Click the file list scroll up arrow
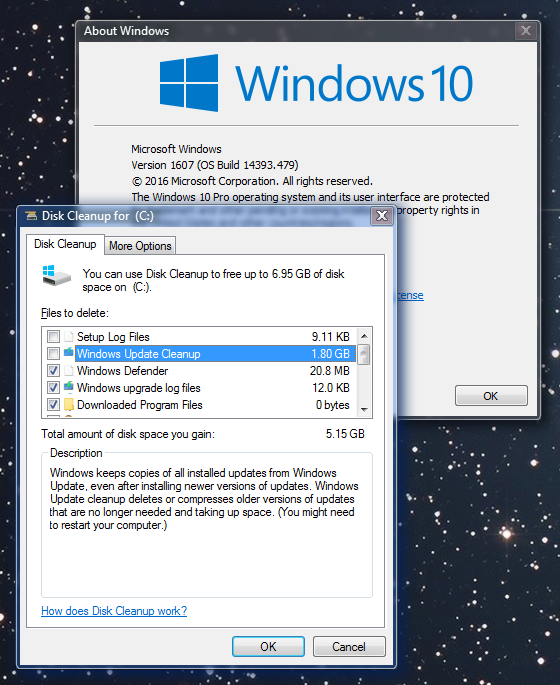The image size is (560, 685). tap(364, 336)
